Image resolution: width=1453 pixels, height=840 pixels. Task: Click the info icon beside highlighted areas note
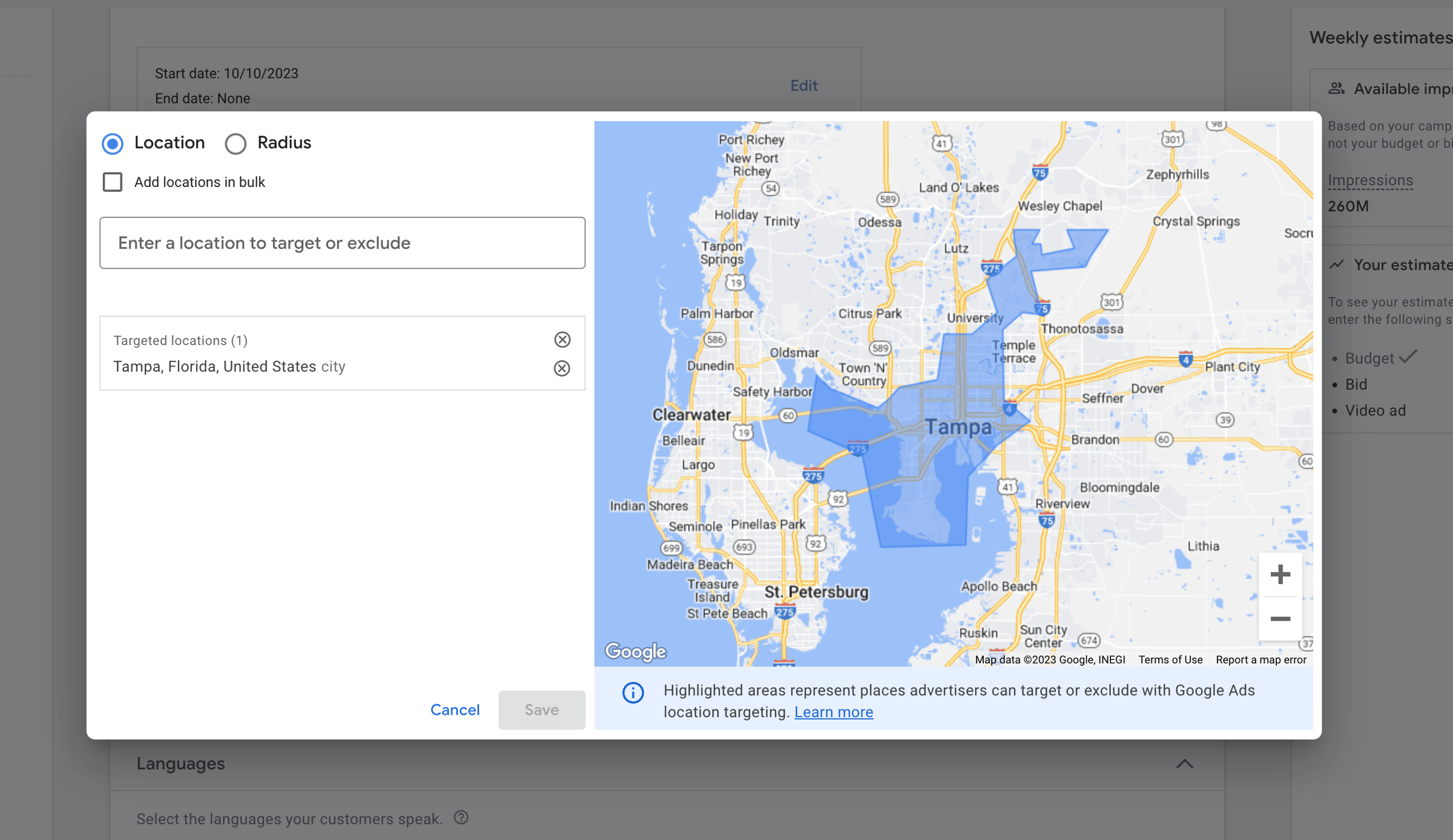point(633,693)
